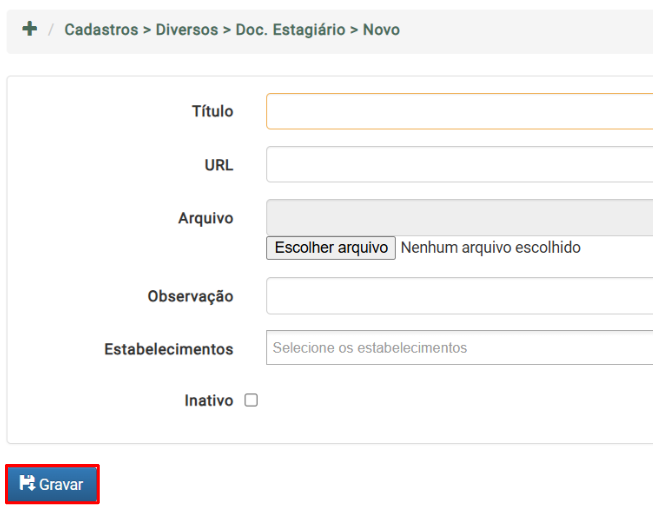Screen dimensions: 653x512
Task: Select Diversos in the breadcrumb path
Action: pyautogui.click(x=187, y=30)
